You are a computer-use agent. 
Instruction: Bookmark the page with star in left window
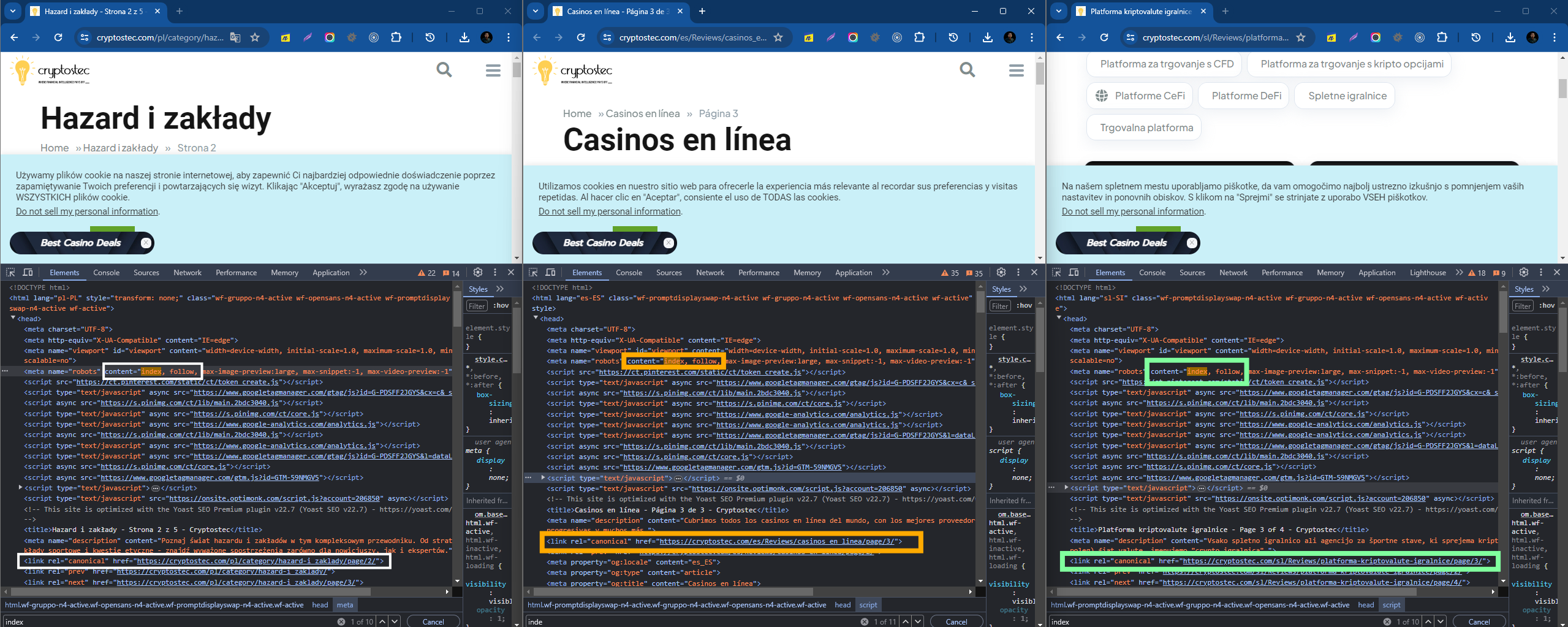pos(255,37)
